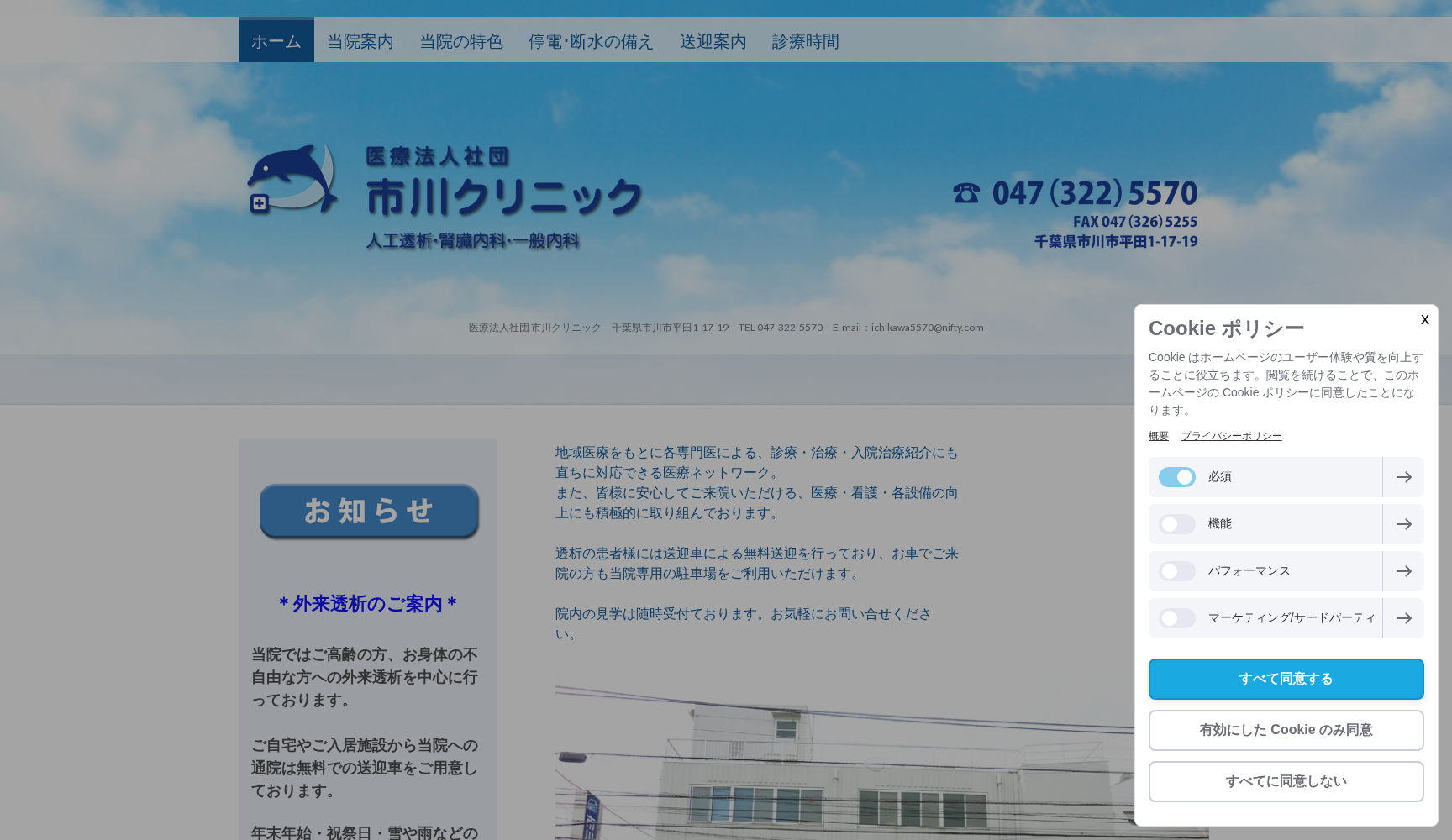Click the telephone icon beside the phone number
The image size is (1452, 840).
965,193
